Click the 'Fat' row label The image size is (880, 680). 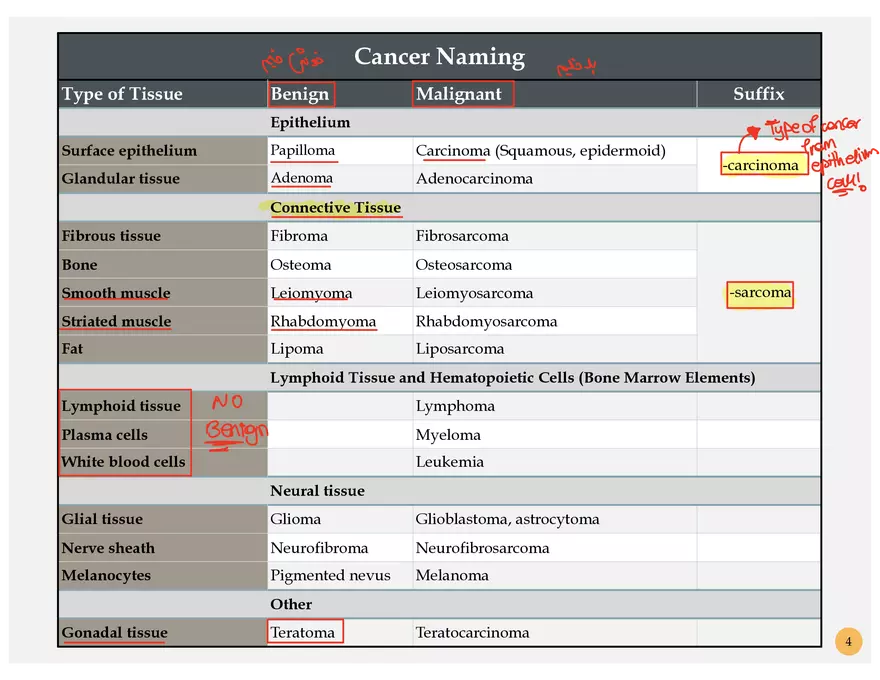tap(72, 349)
